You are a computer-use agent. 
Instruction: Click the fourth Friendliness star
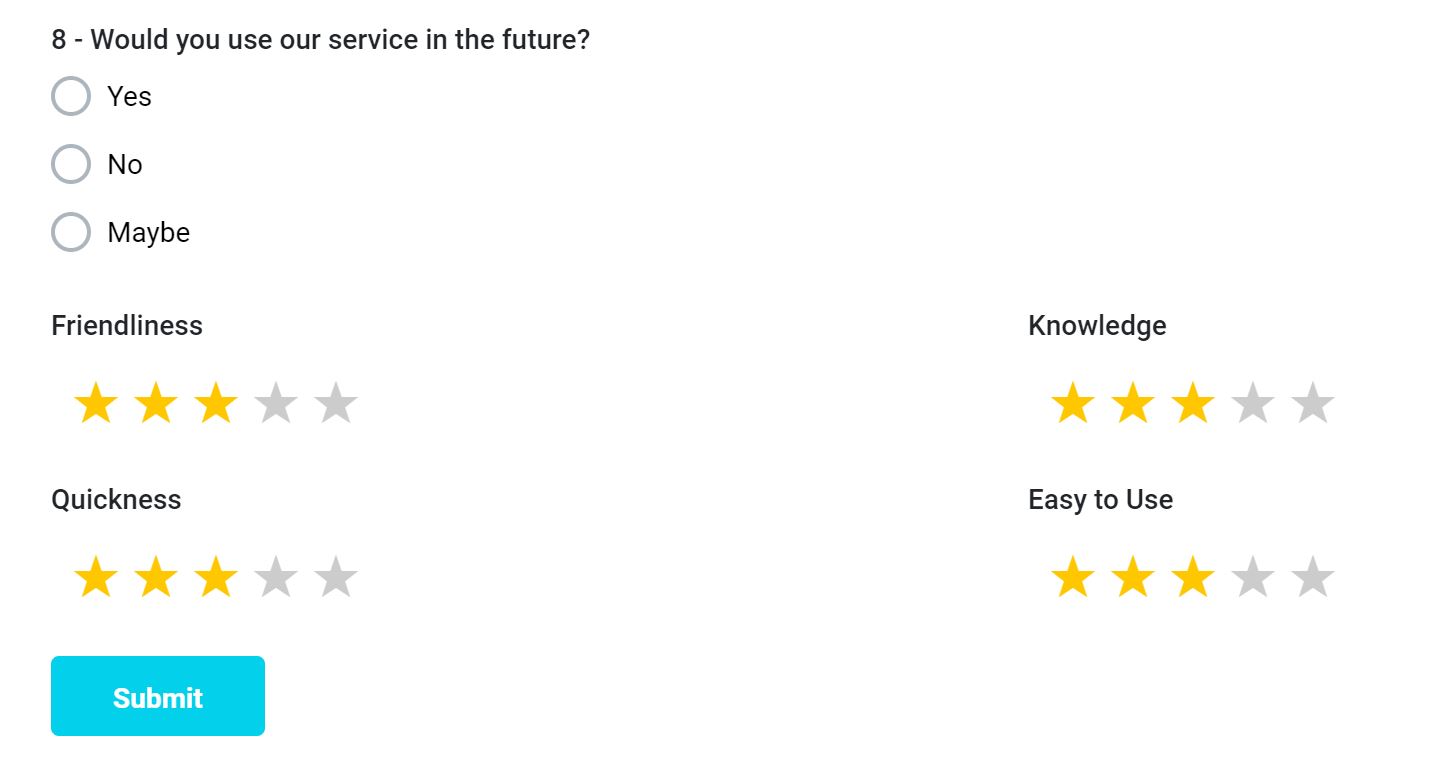276,404
